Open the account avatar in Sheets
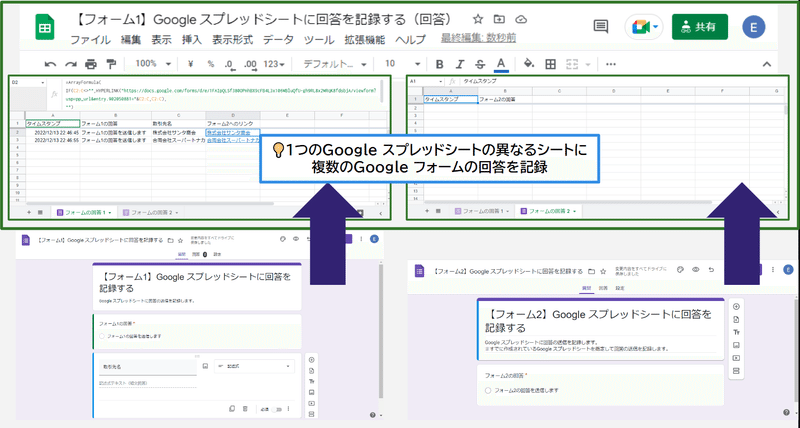The image size is (800, 428). [754, 27]
